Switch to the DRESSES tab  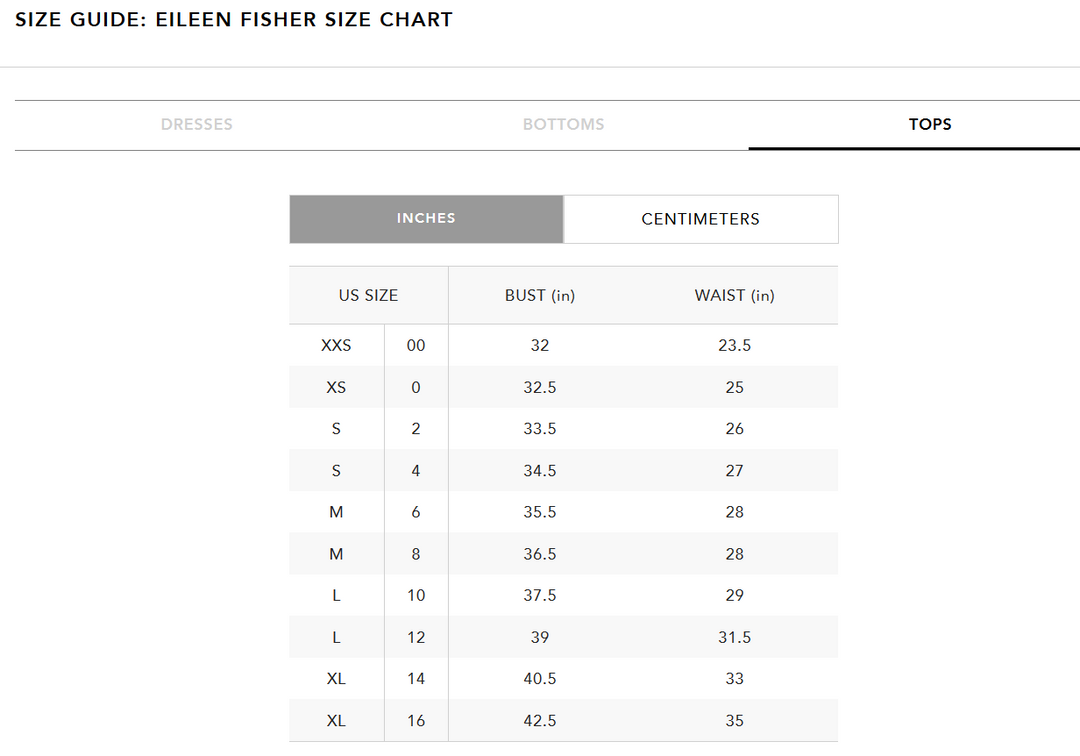point(196,124)
